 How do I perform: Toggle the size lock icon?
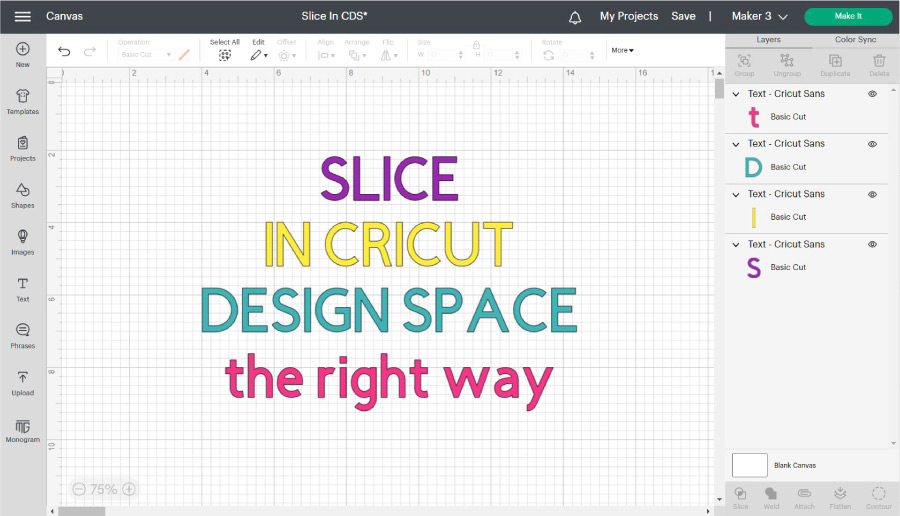click(476, 44)
